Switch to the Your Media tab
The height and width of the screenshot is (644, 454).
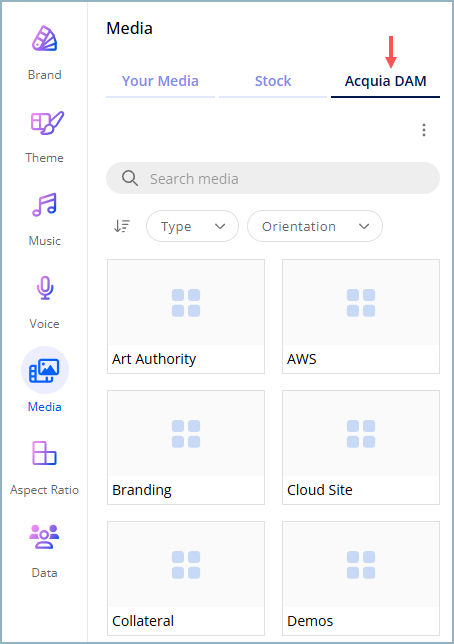point(160,81)
